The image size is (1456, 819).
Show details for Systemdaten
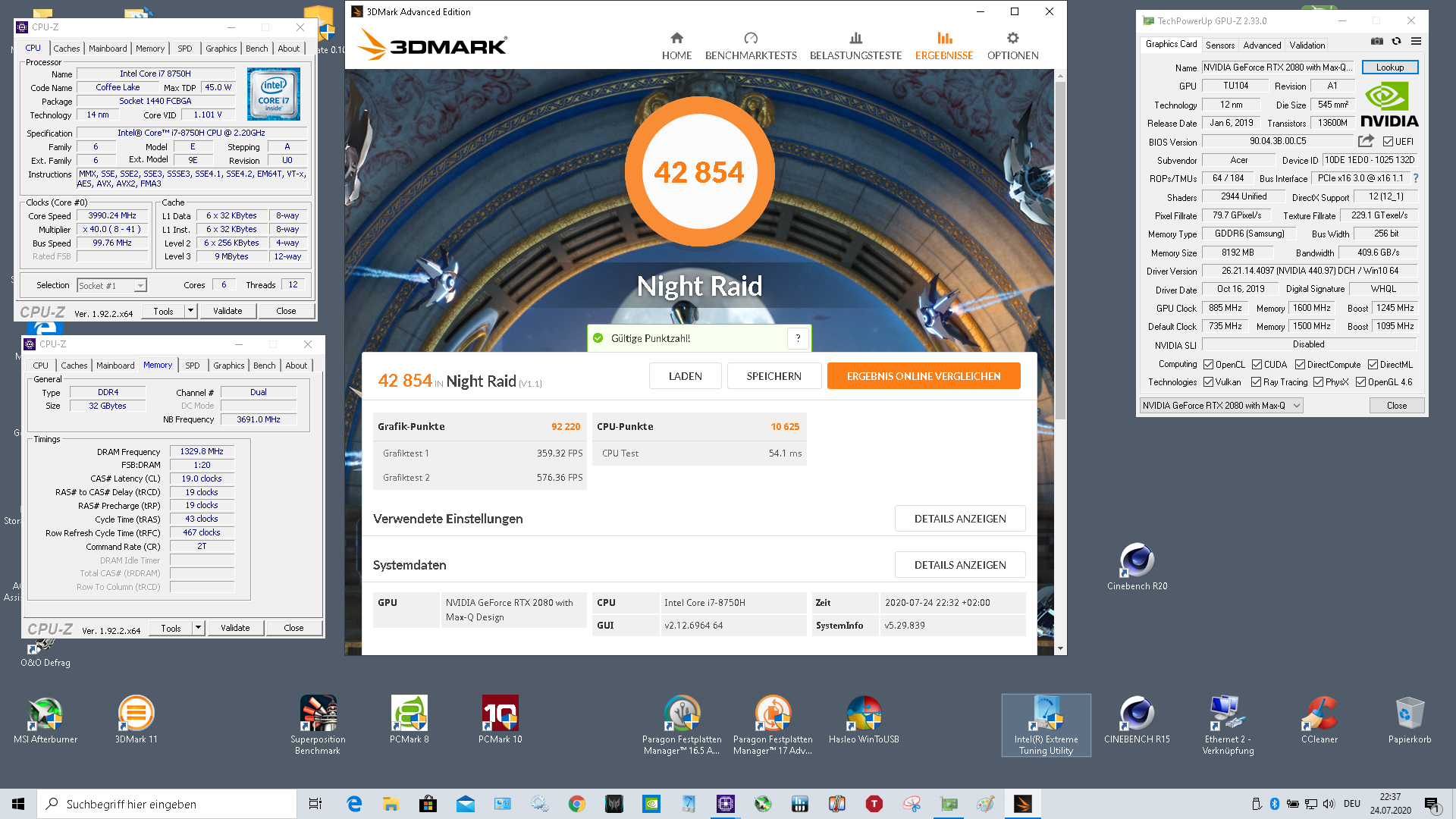tap(960, 565)
